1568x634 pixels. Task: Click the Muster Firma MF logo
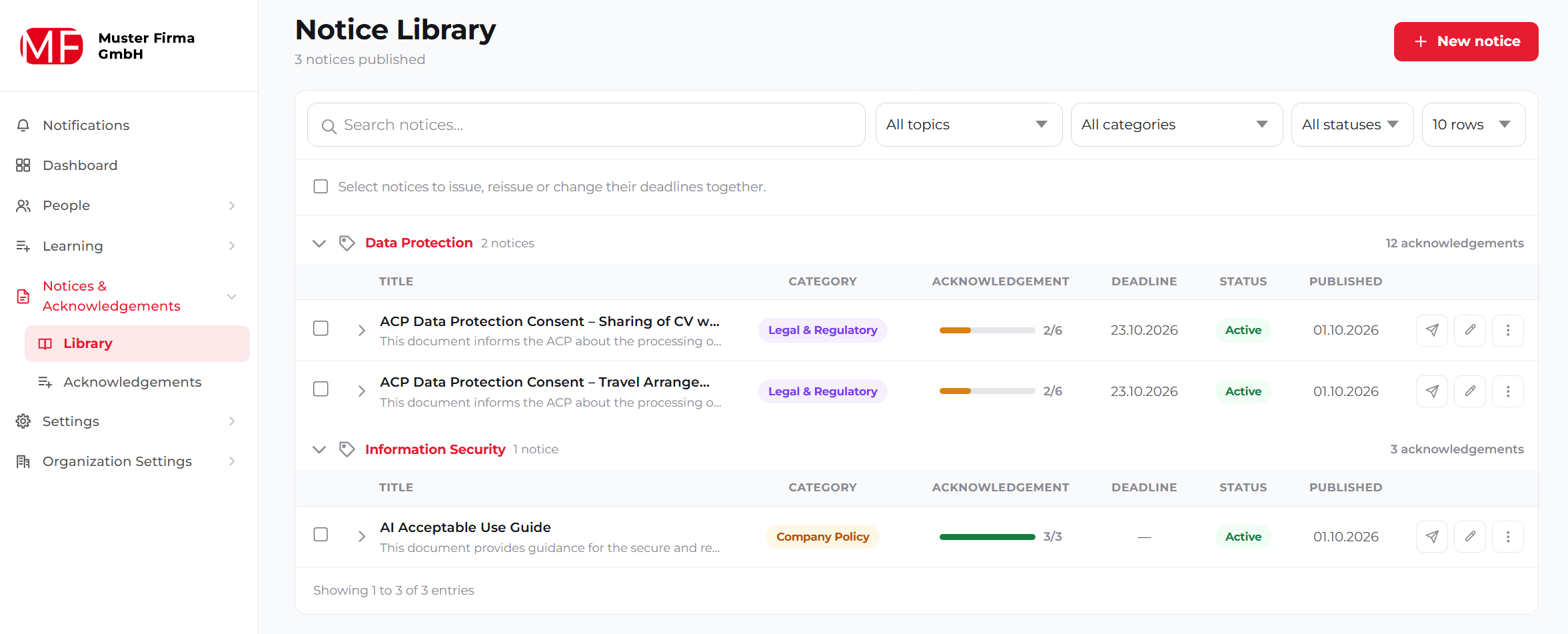(x=51, y=46)
